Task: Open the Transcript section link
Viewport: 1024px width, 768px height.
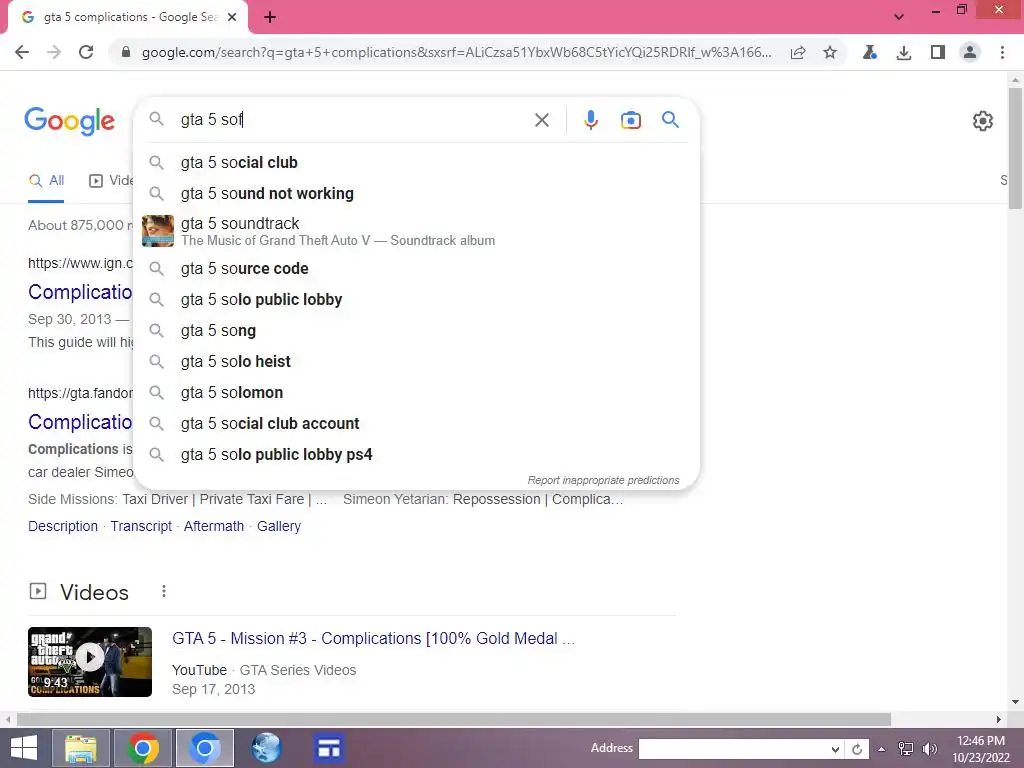Action: point(141,526)
